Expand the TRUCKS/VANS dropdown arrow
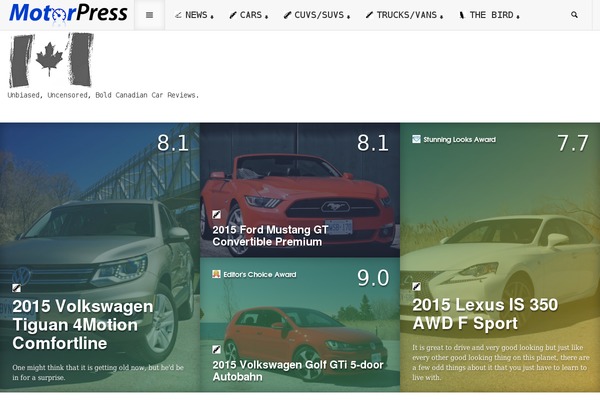This screenshot has width=600, height=400. [441, 16]
